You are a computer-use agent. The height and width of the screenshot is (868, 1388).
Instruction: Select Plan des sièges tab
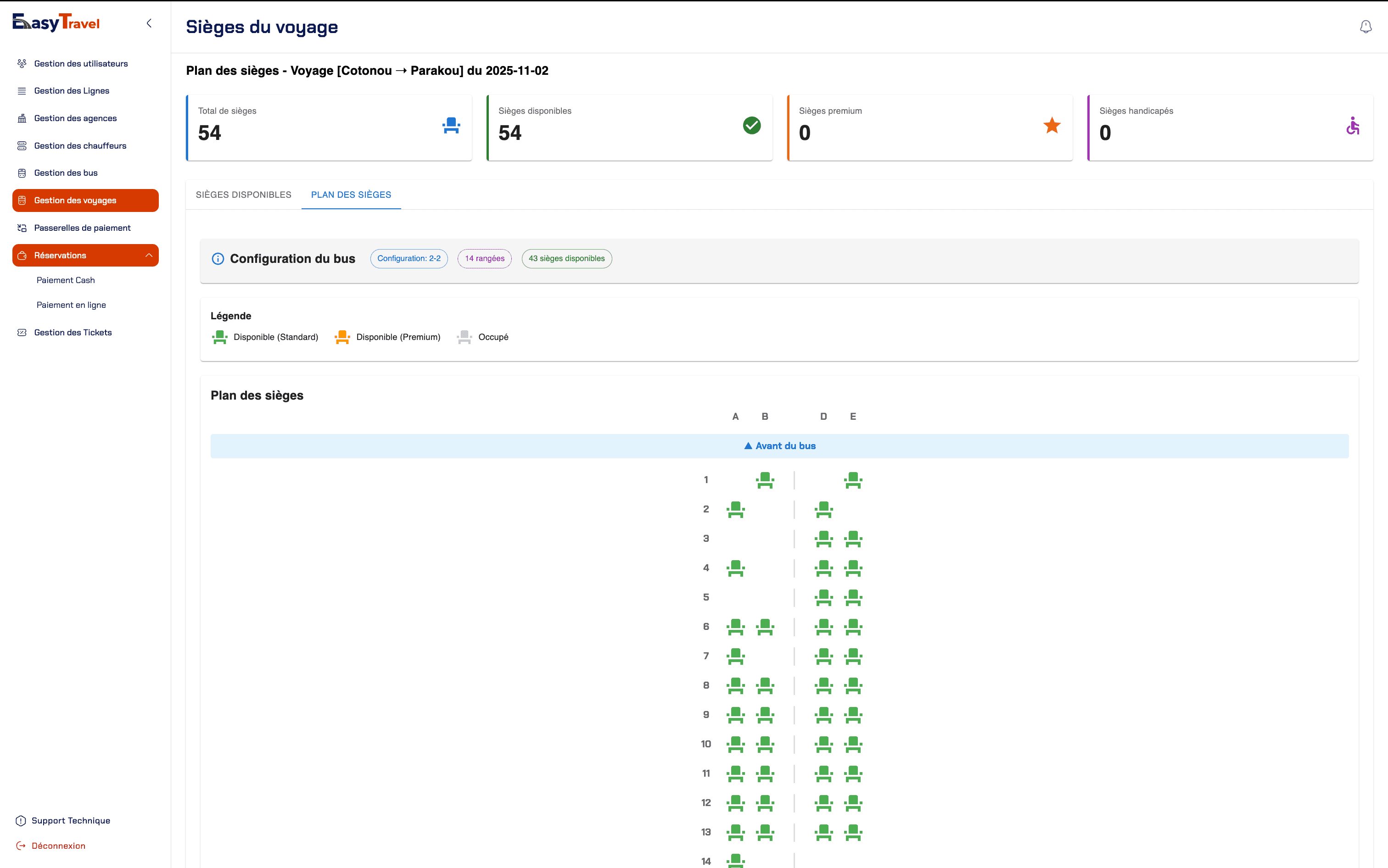click(351, 195)
